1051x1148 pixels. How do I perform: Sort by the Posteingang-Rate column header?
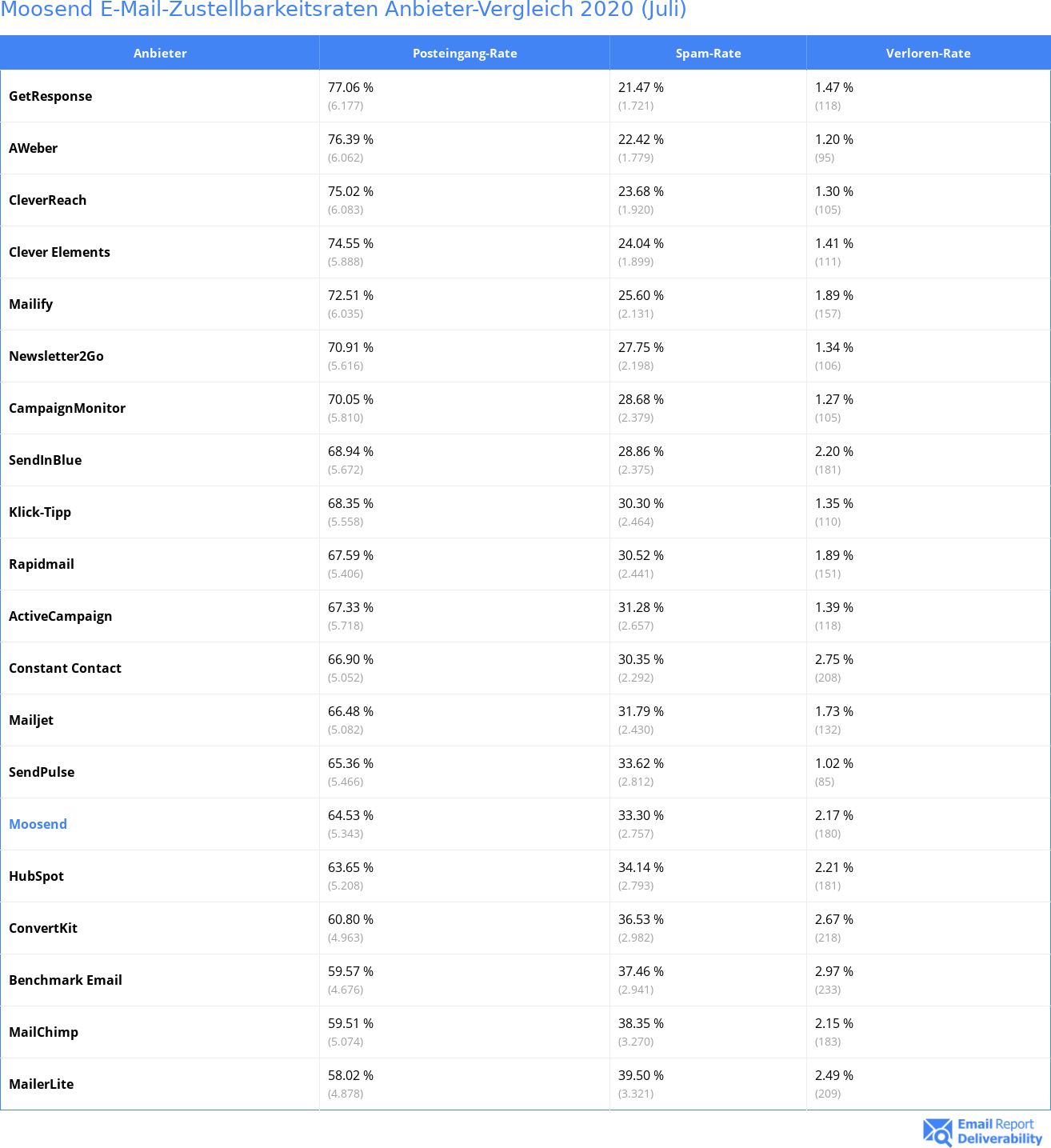tap(465, 53)
